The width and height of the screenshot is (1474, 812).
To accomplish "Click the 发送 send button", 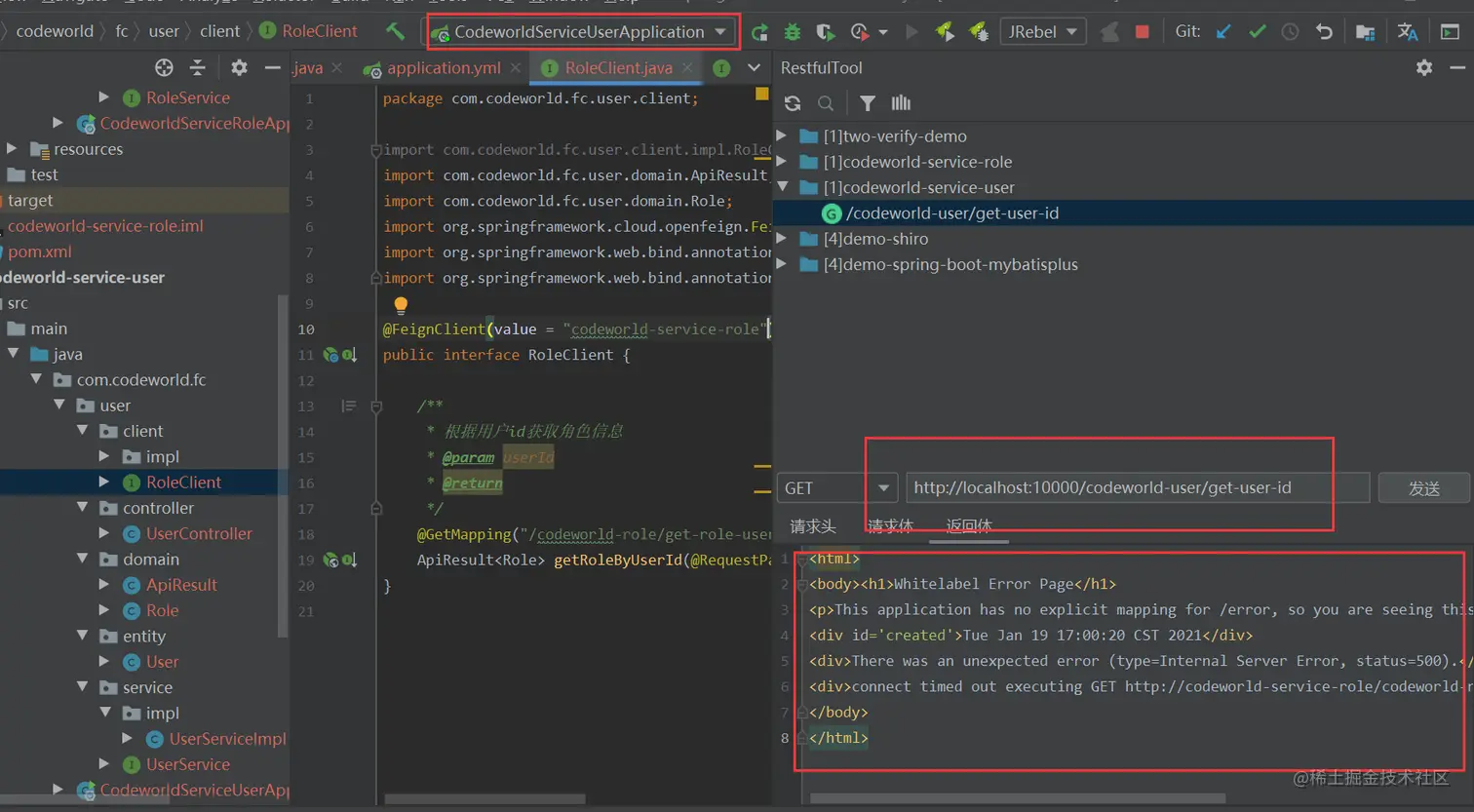I will [x=1423, y=488].
